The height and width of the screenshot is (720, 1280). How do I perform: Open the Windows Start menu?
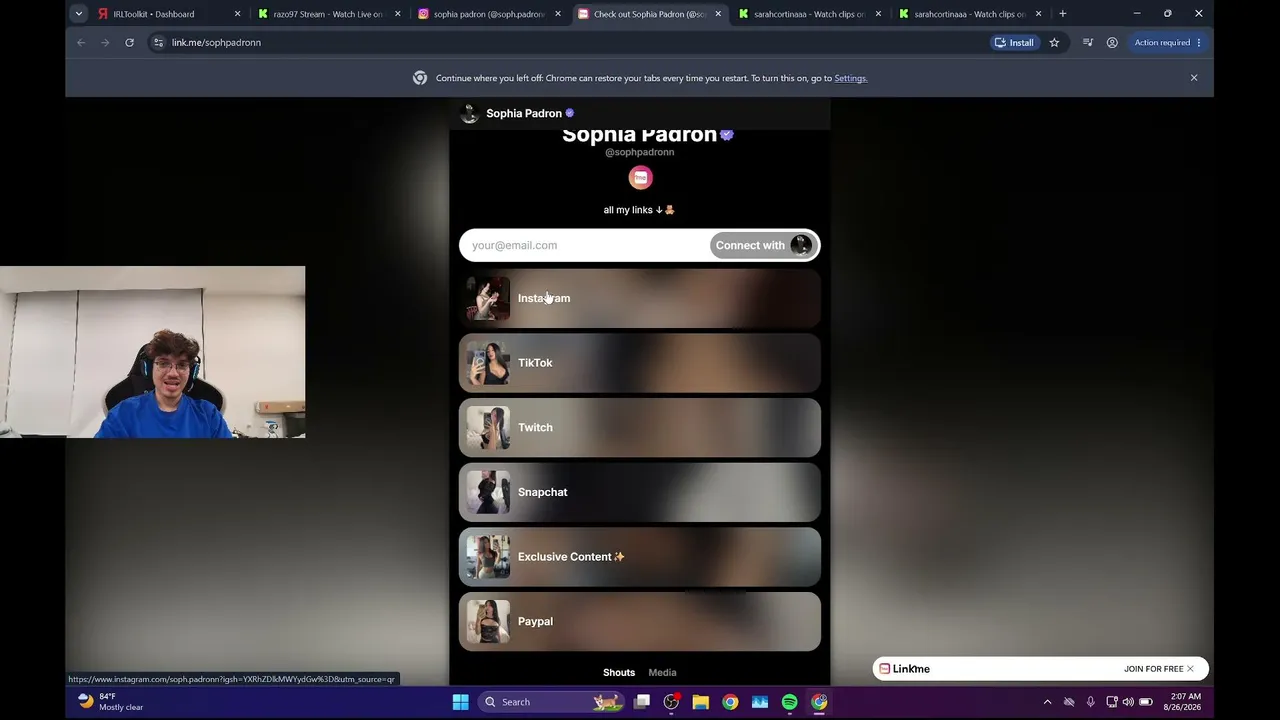(x=460, y=702)
